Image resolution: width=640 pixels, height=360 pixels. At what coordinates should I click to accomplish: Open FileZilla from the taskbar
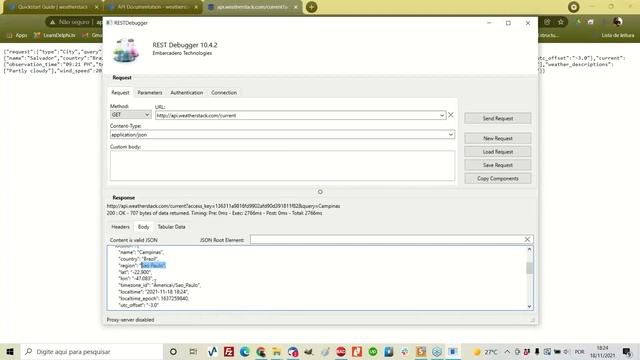tap(229, 351)
